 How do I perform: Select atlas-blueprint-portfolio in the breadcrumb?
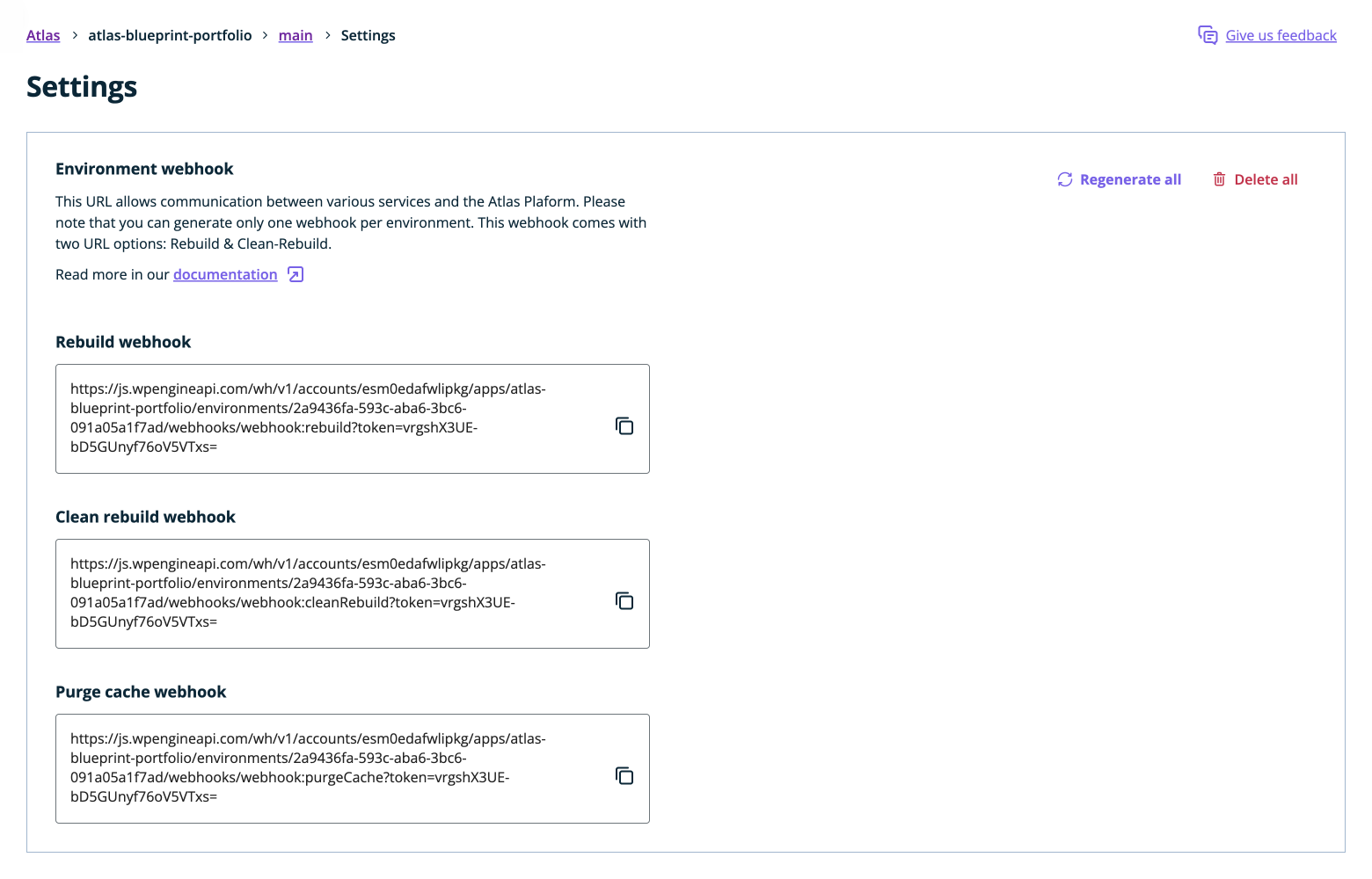click(x=170, y=35)
